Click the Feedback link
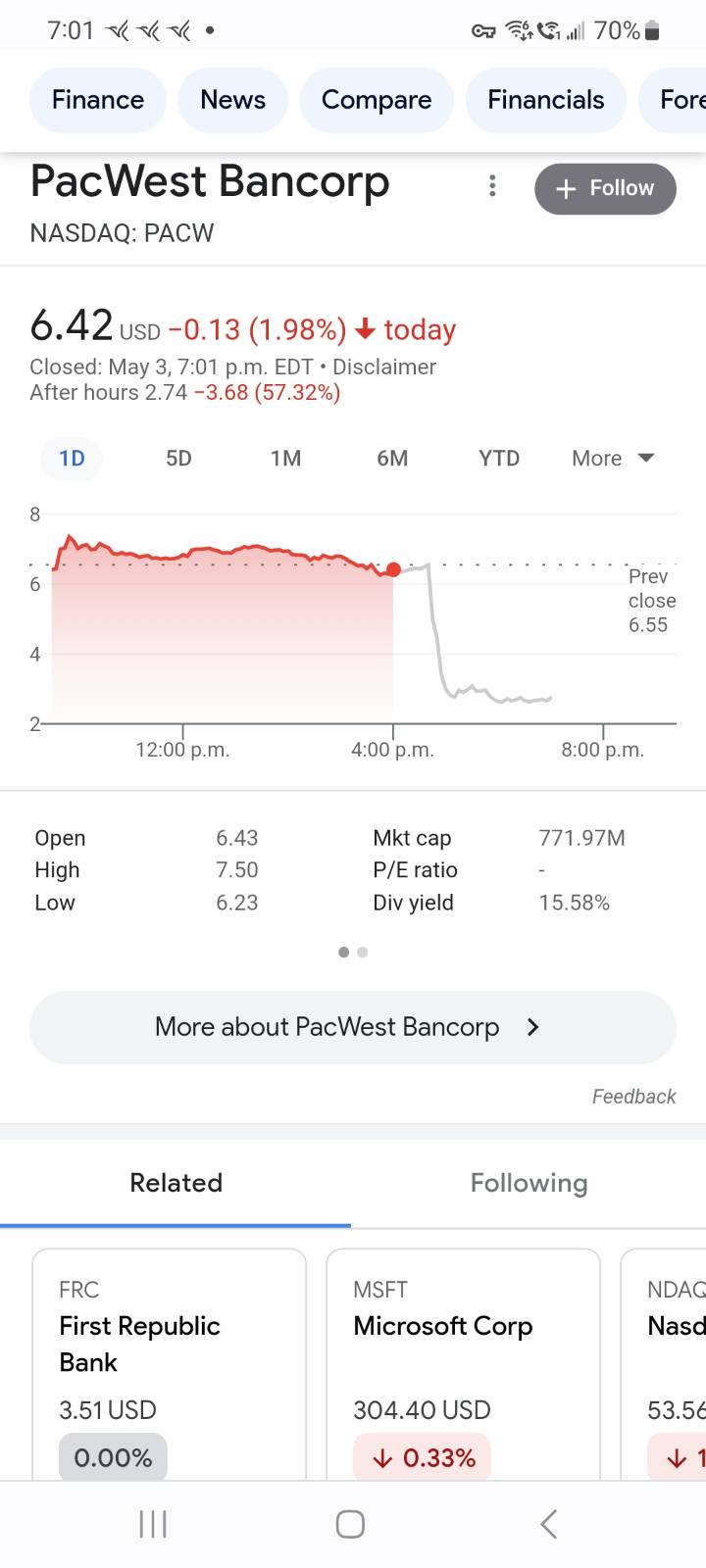 coord(633,1097)
